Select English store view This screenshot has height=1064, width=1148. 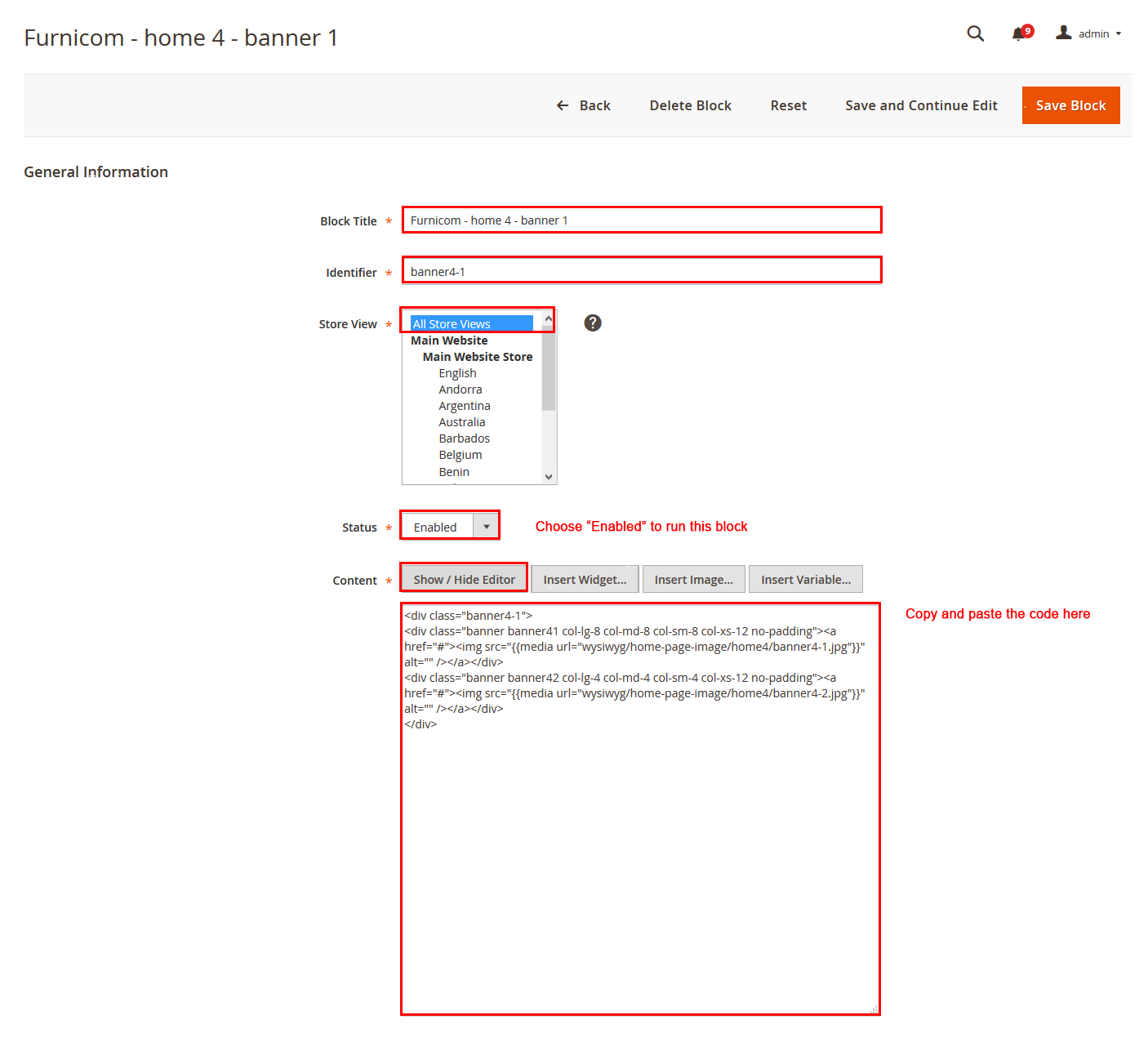[457, 373]
